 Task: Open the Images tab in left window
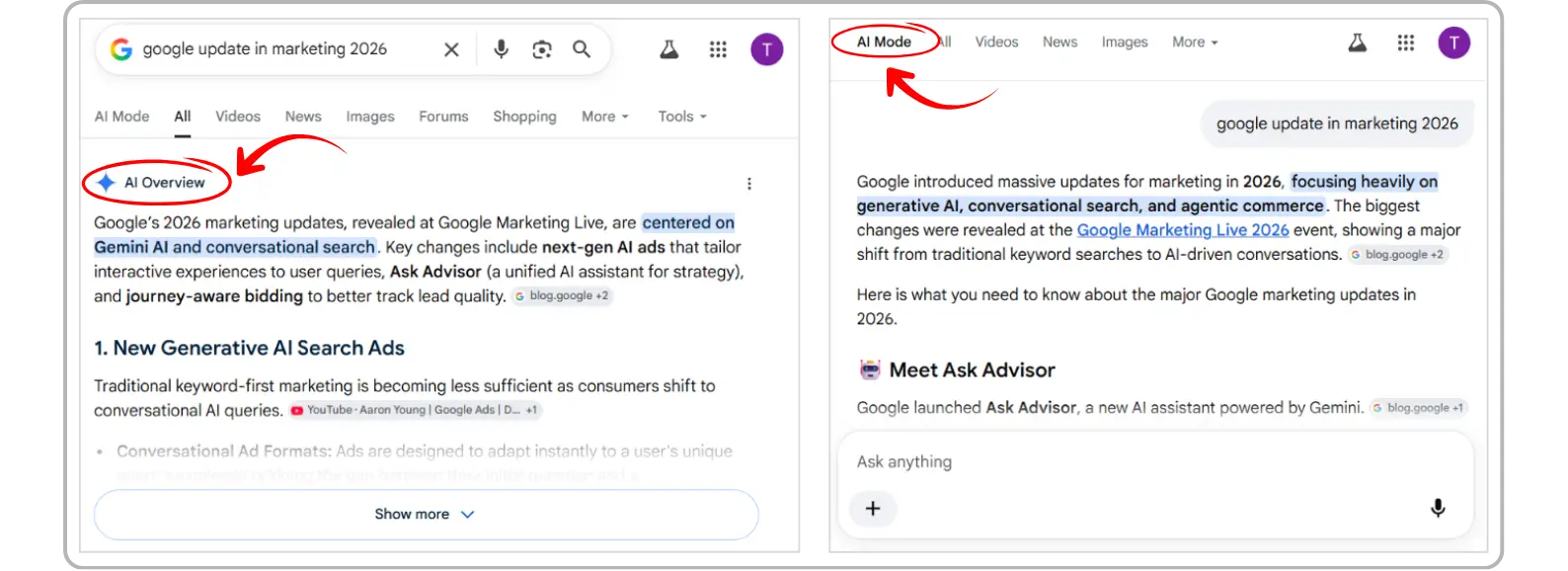click(x=370, y=117)
